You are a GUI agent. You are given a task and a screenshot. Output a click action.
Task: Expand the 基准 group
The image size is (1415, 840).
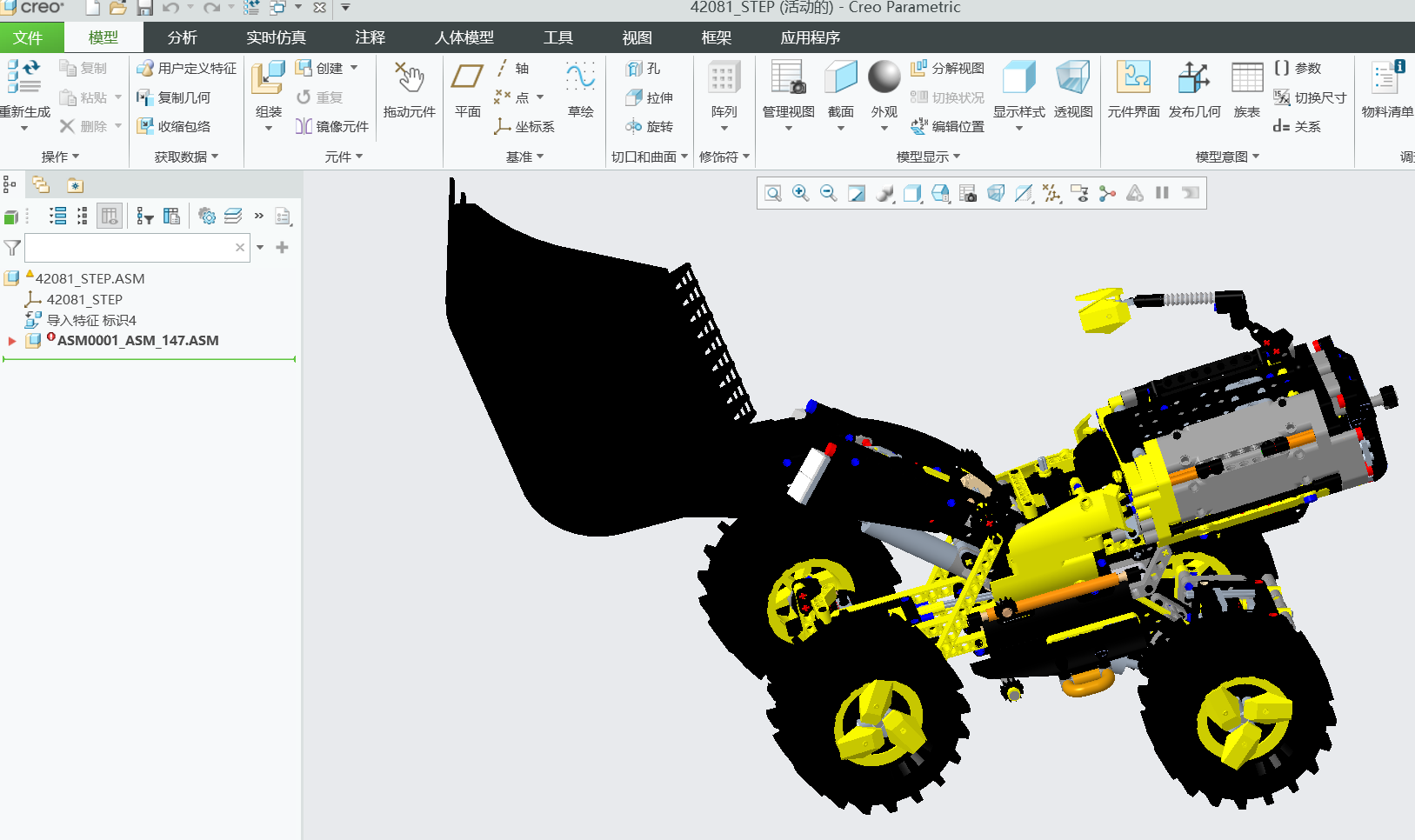(x=524, y=157)
